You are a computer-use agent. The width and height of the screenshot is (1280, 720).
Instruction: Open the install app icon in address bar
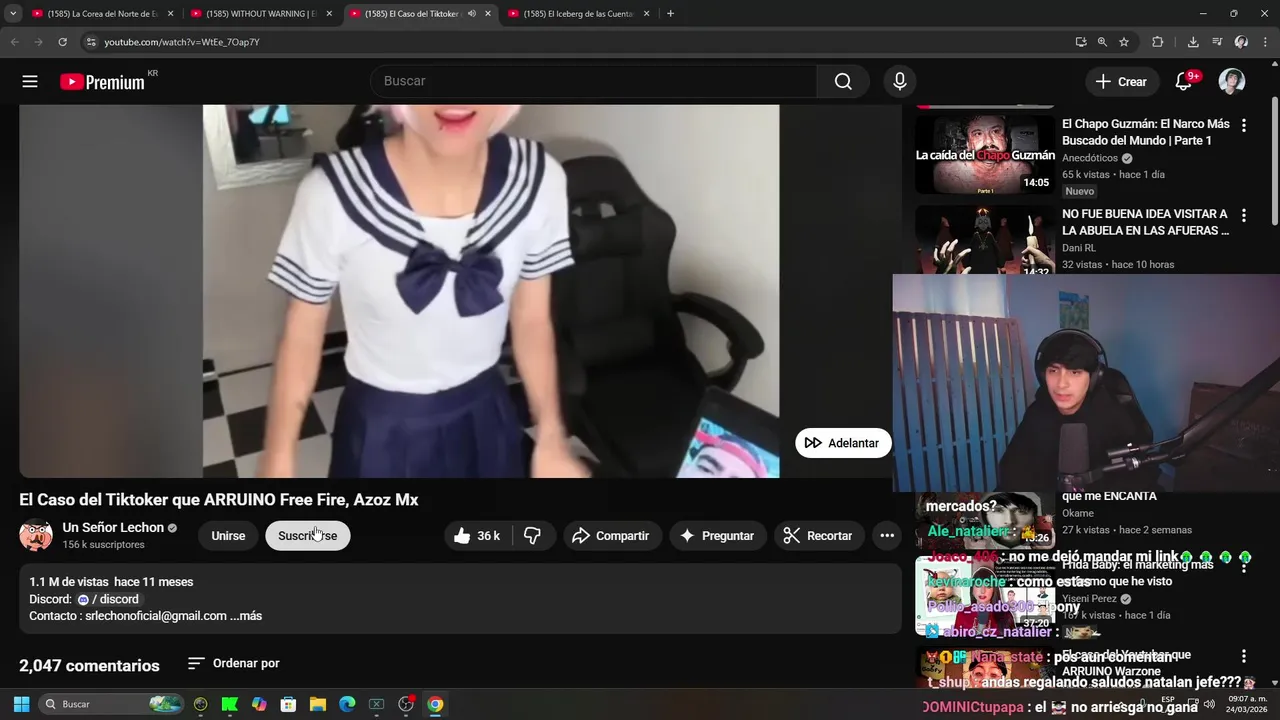click(x=1081, y=42)
